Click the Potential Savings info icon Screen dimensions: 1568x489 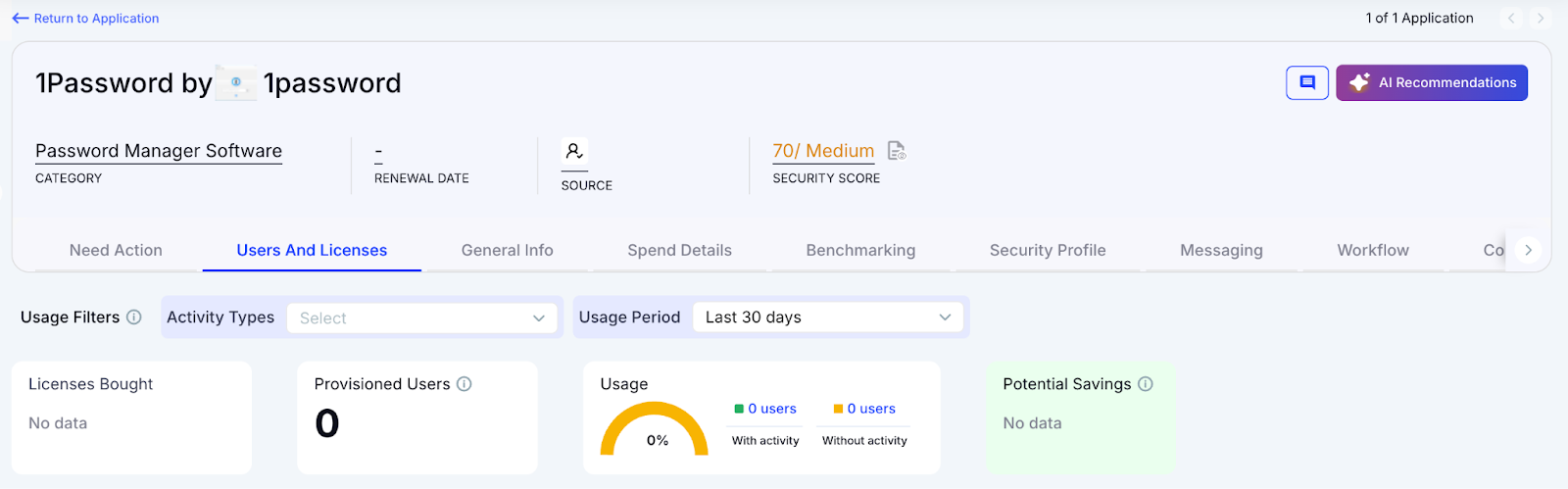click(1146, 384)
